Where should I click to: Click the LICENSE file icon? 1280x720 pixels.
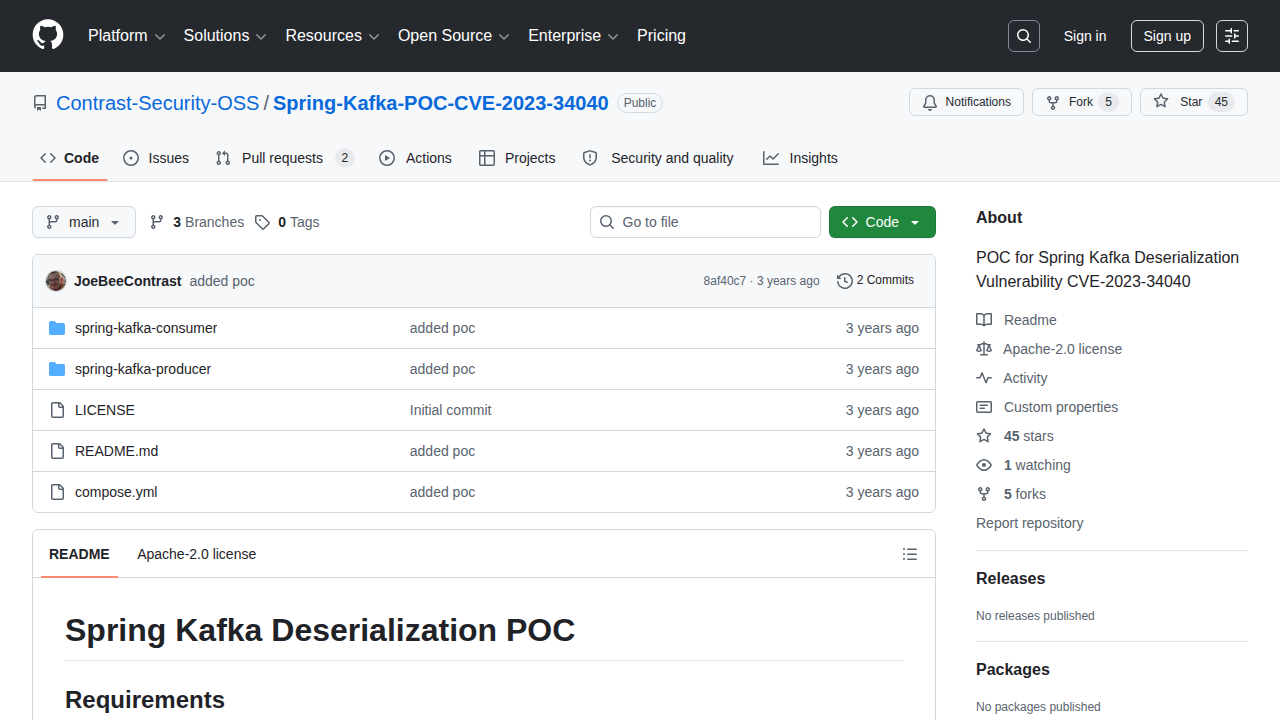click(57, 410)
